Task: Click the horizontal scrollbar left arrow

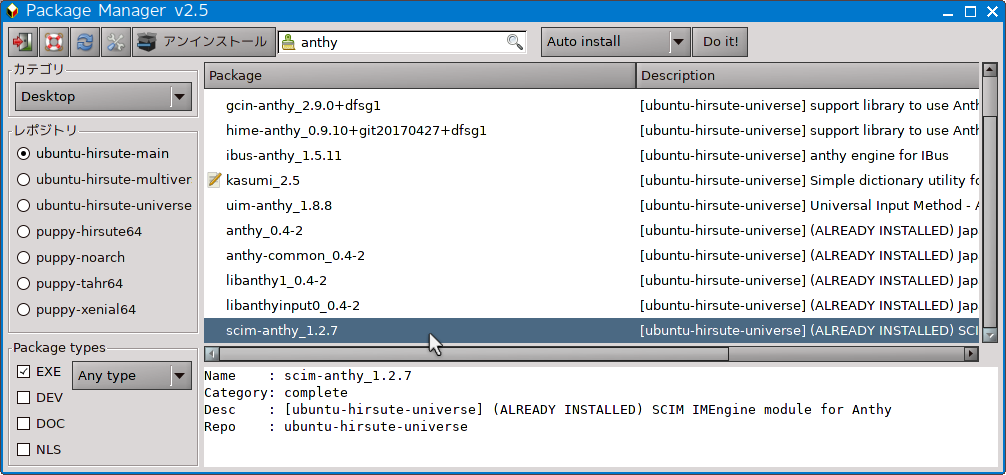Action: pyautogui.click(x=211, y=354)
